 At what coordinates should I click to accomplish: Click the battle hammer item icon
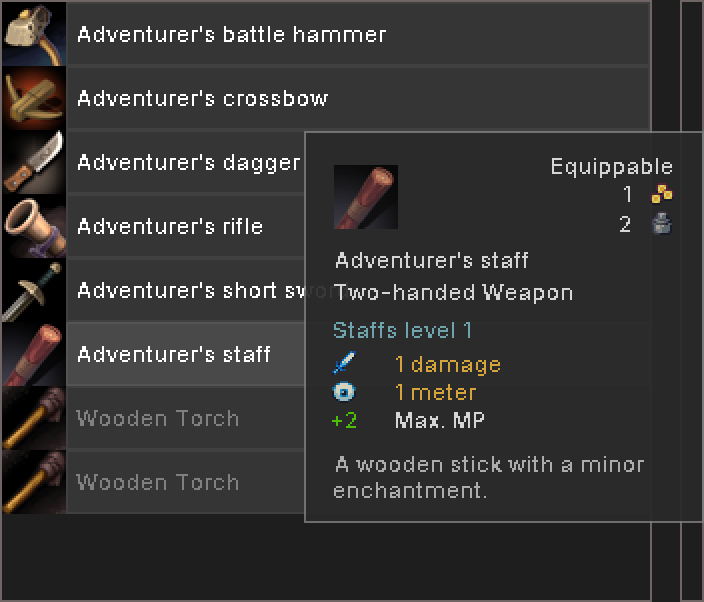click(34, 34)
